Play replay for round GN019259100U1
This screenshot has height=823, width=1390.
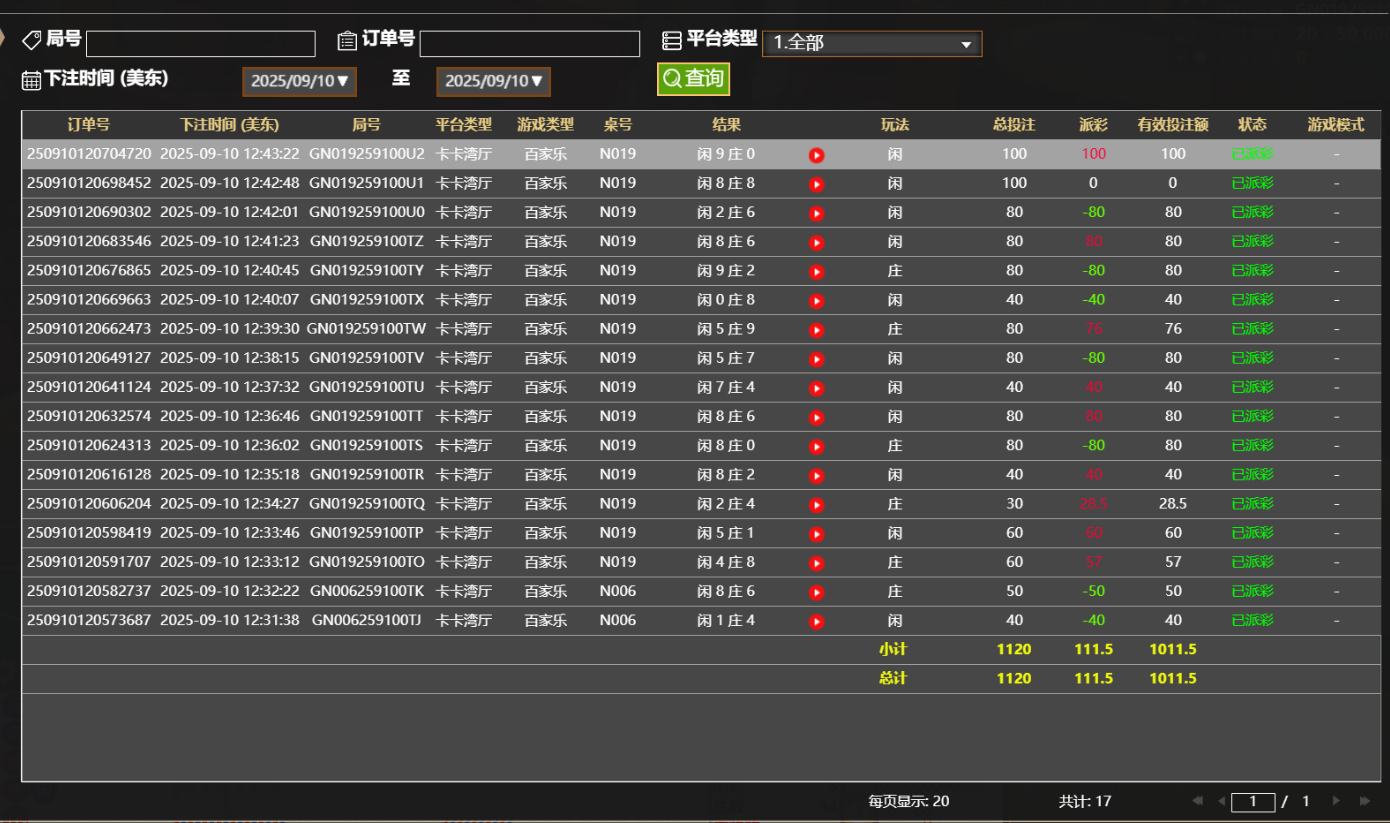pos(816,184)
